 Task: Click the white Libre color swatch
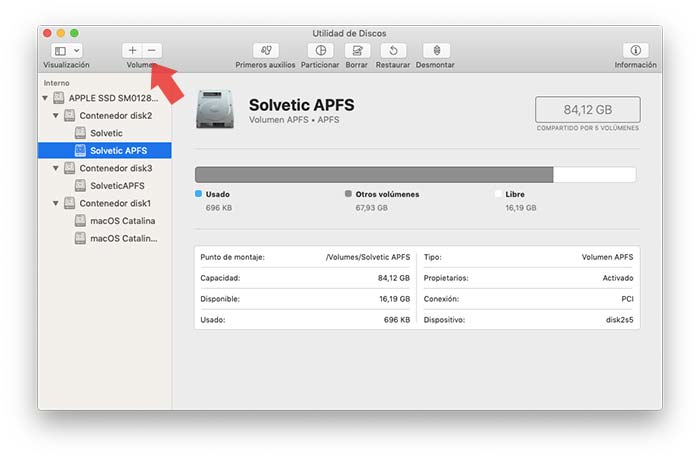coord(498,194)
